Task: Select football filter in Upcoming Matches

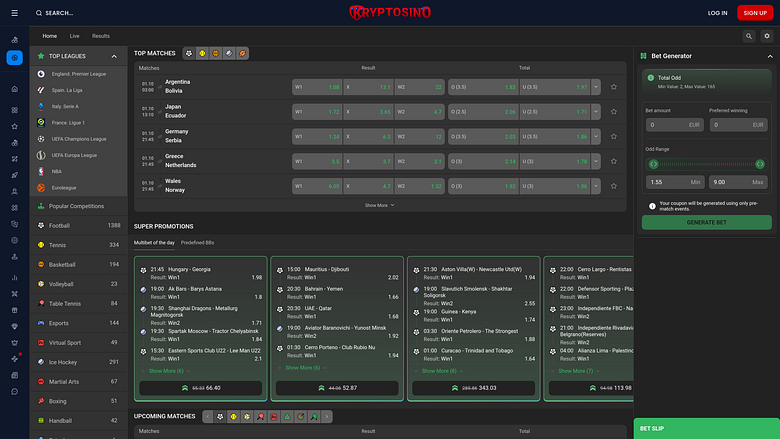Action: (220, 417)
